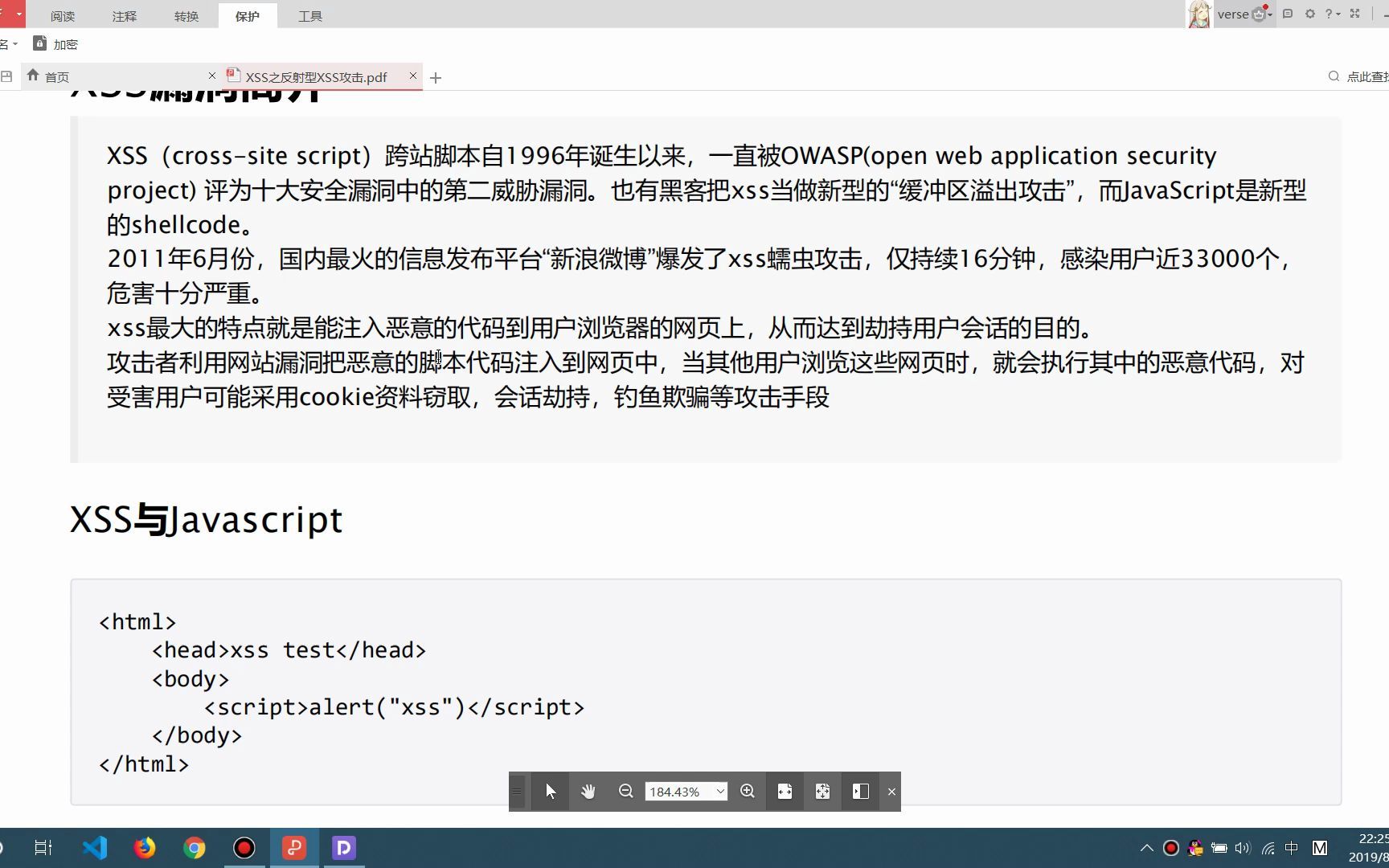1389x868 pixels.
Task: Click the fullscreen expand icon
Action: 1355,14
